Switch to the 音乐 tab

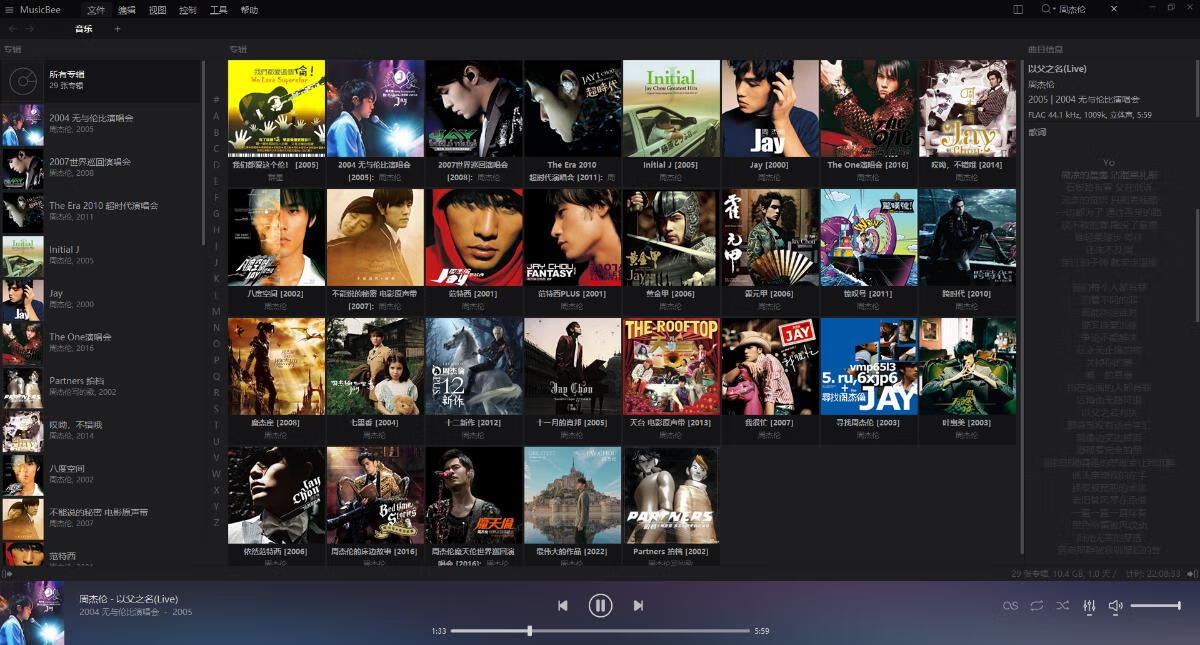(83, 29)
